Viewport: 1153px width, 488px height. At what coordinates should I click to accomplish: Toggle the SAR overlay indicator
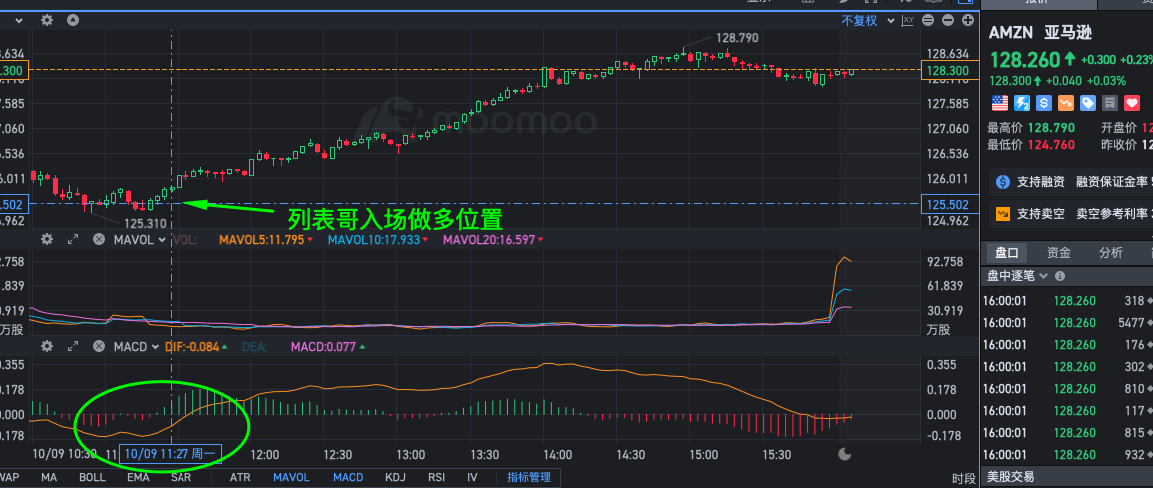[181, 477]
